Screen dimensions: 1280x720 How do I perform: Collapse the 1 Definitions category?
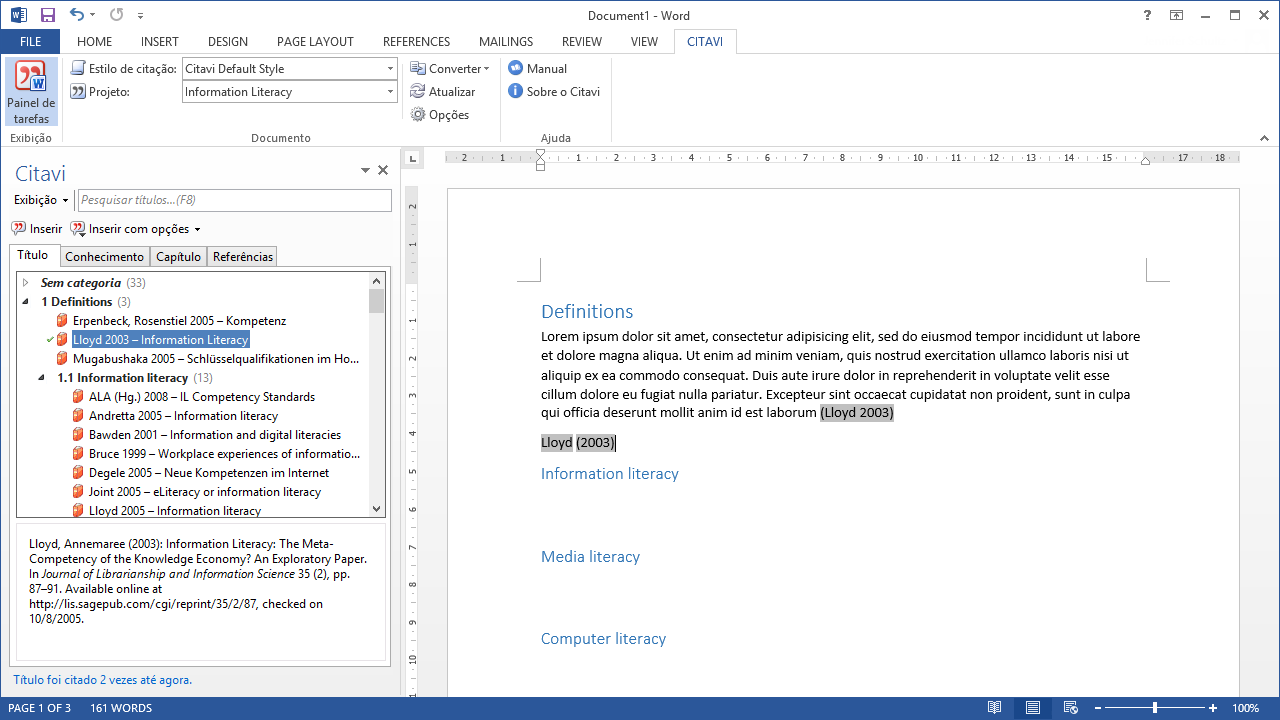[25, 302]
